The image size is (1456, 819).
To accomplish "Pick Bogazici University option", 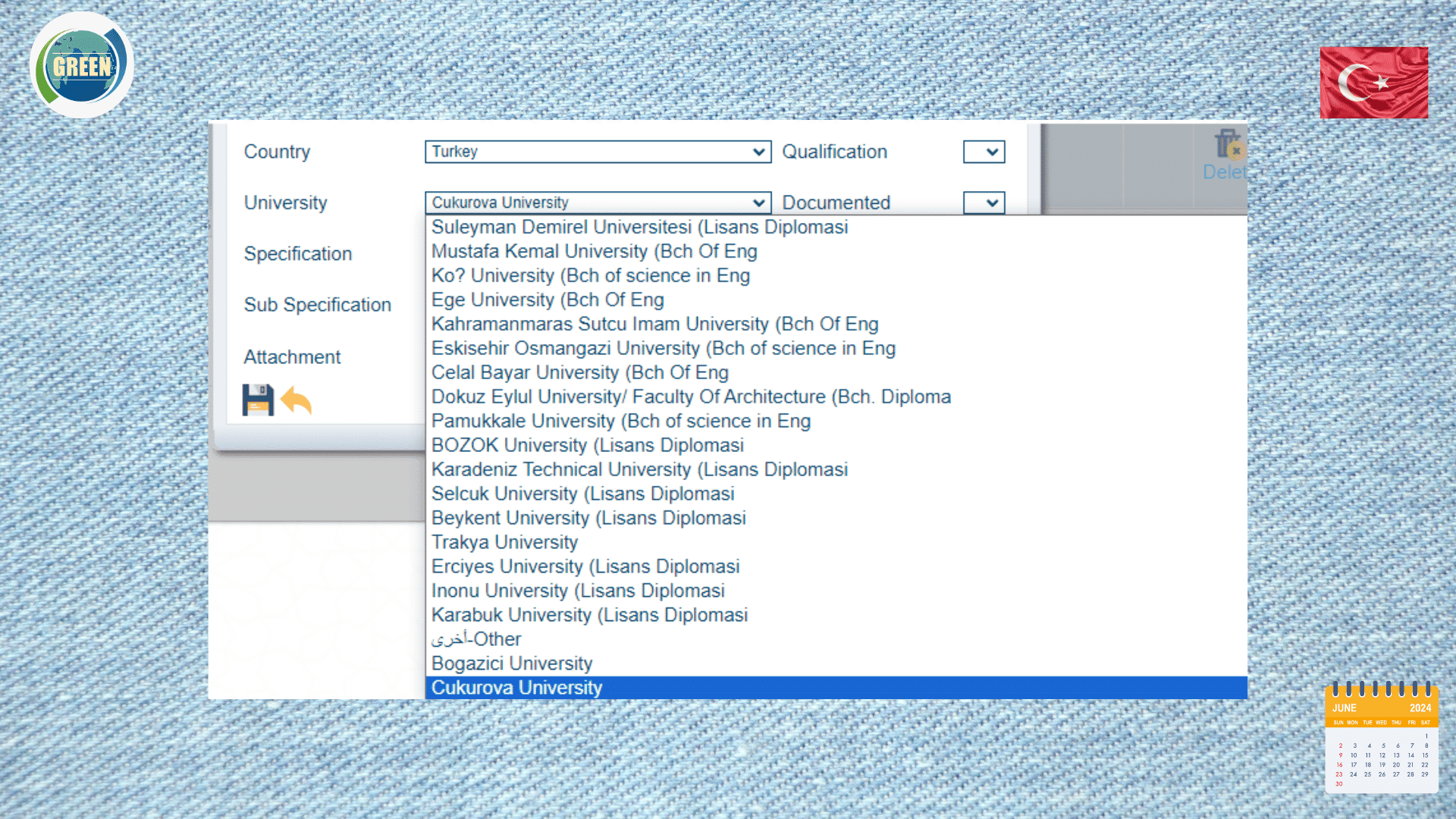I will pos(512,664).
